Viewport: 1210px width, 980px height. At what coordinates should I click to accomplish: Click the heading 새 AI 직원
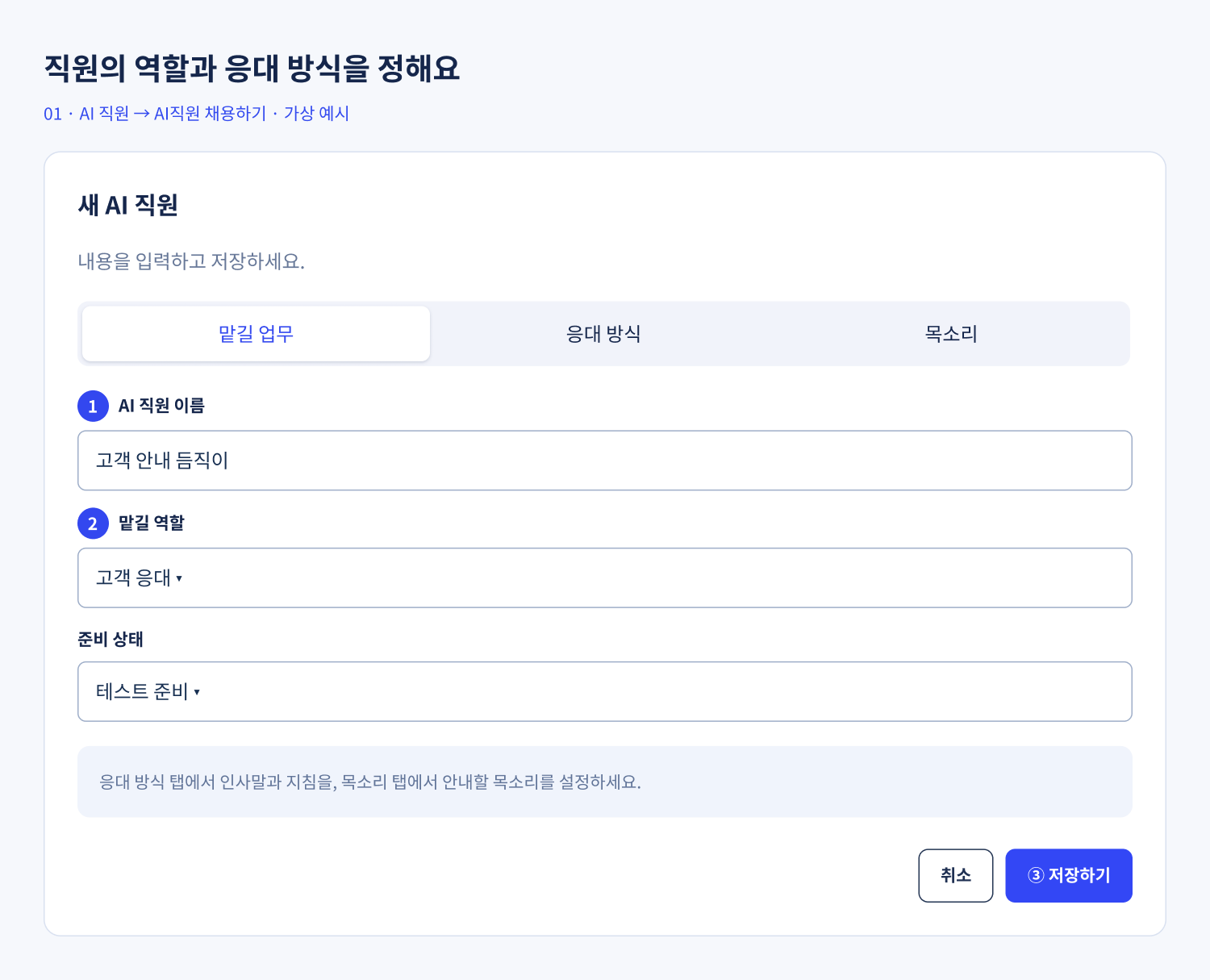tap(127, 206)
